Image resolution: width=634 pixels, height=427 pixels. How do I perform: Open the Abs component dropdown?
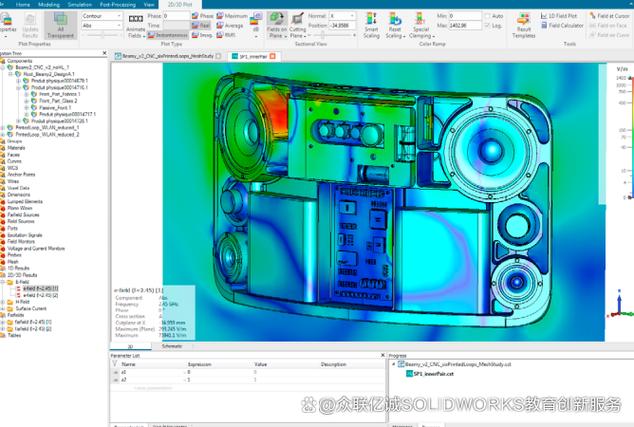(101, 25)
